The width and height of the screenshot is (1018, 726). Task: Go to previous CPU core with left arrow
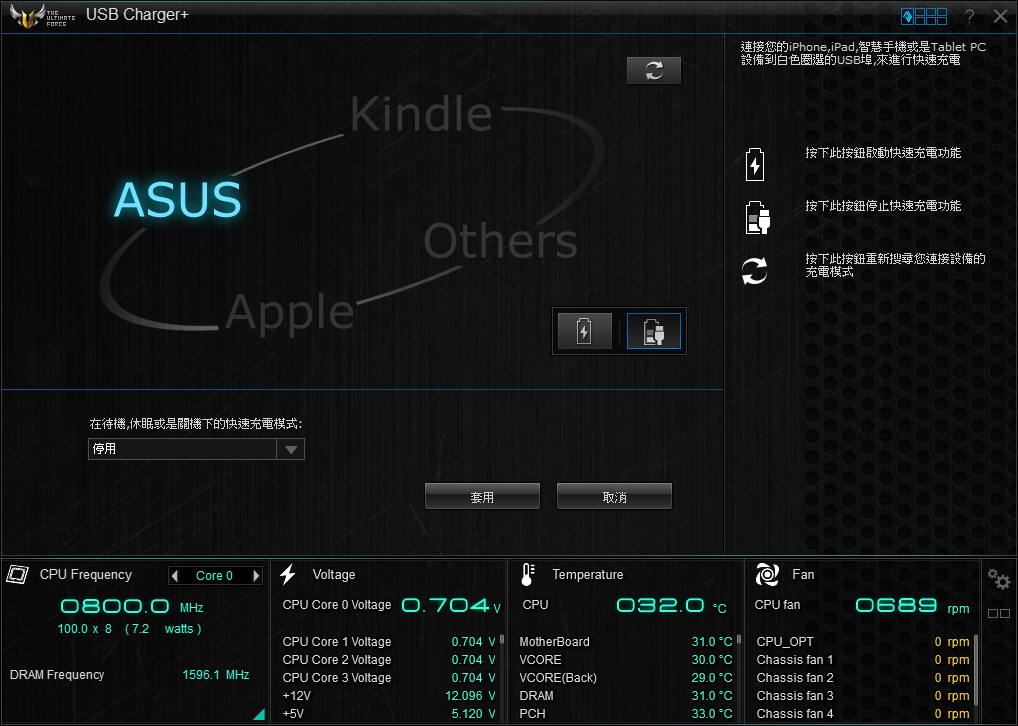tap(175, 576)
